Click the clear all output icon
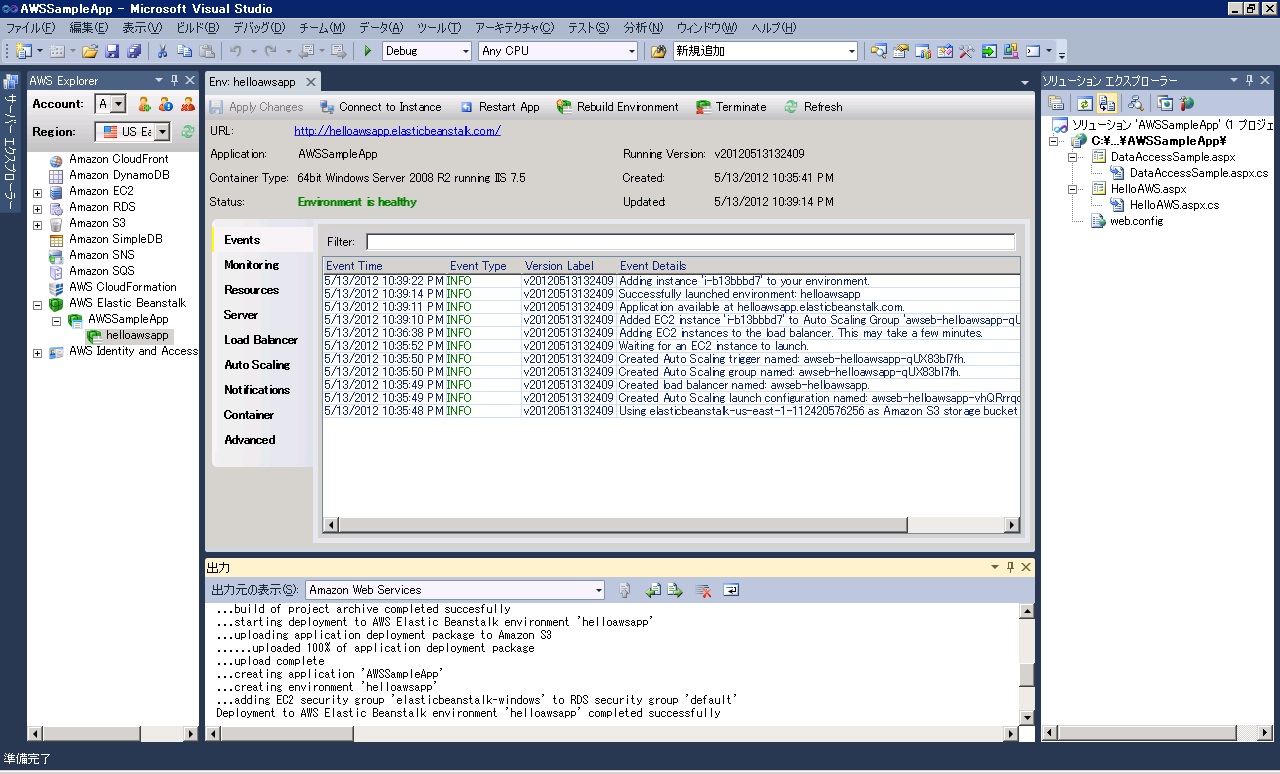 703,590
